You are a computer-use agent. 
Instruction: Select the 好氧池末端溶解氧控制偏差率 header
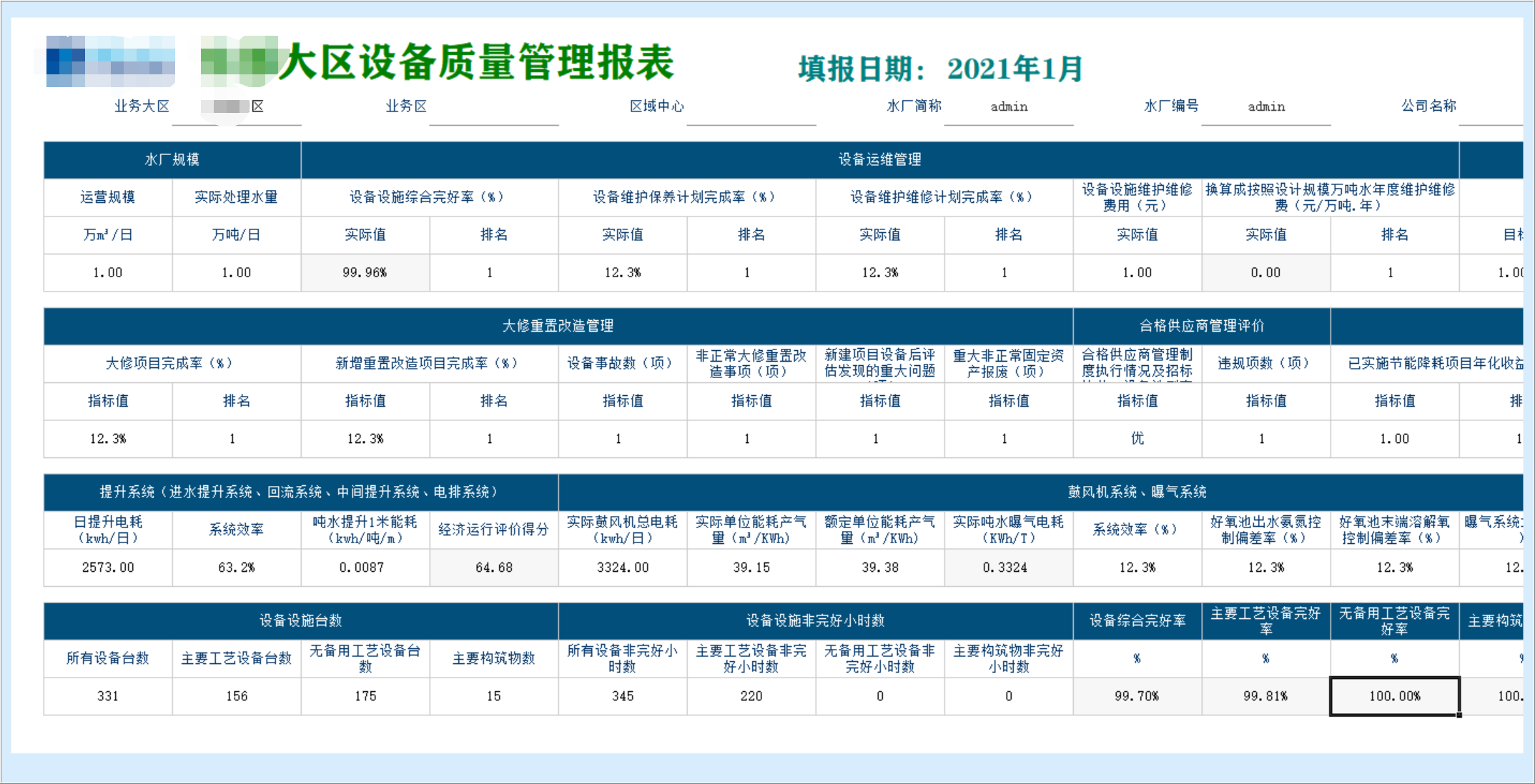click(1395, 530)
